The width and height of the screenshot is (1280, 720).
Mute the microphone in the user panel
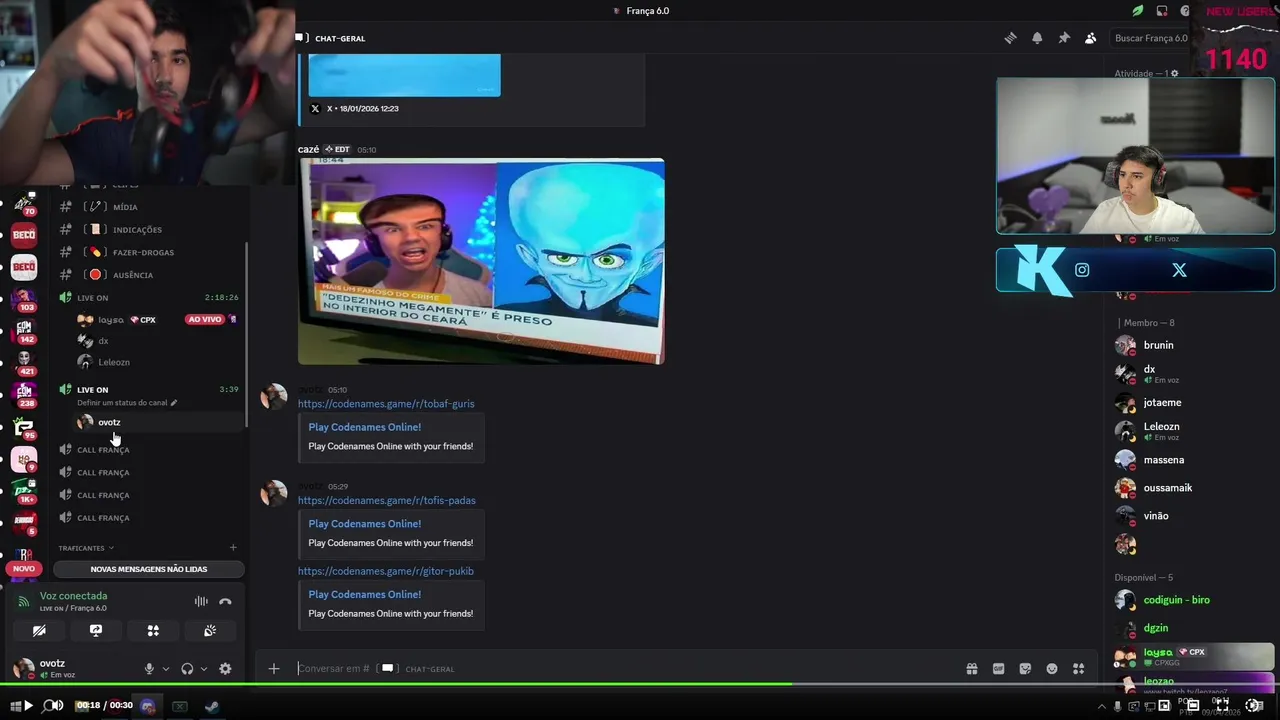pyautogui.click(x=149, y=669)
